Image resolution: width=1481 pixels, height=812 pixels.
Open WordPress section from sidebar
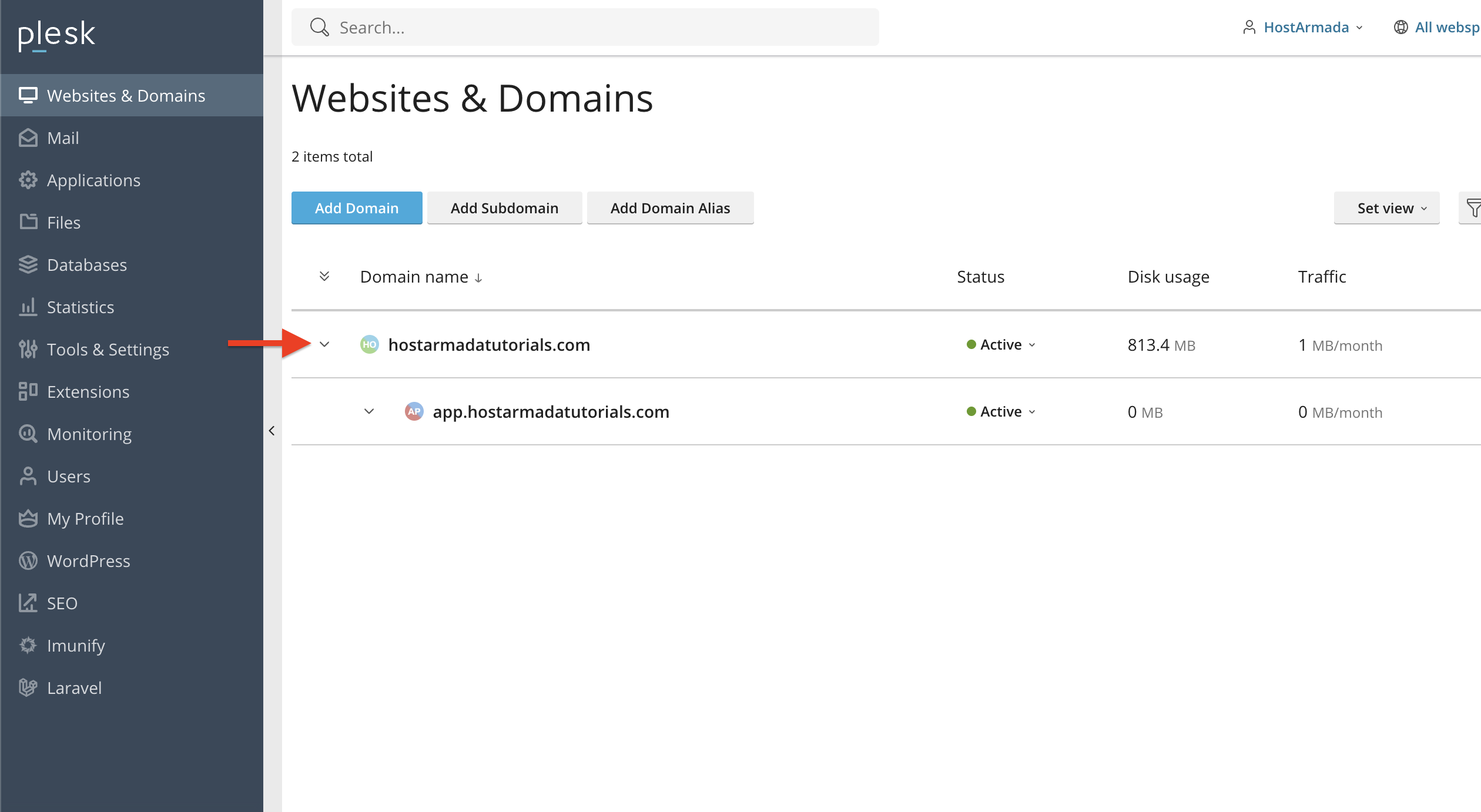(132, 561)
